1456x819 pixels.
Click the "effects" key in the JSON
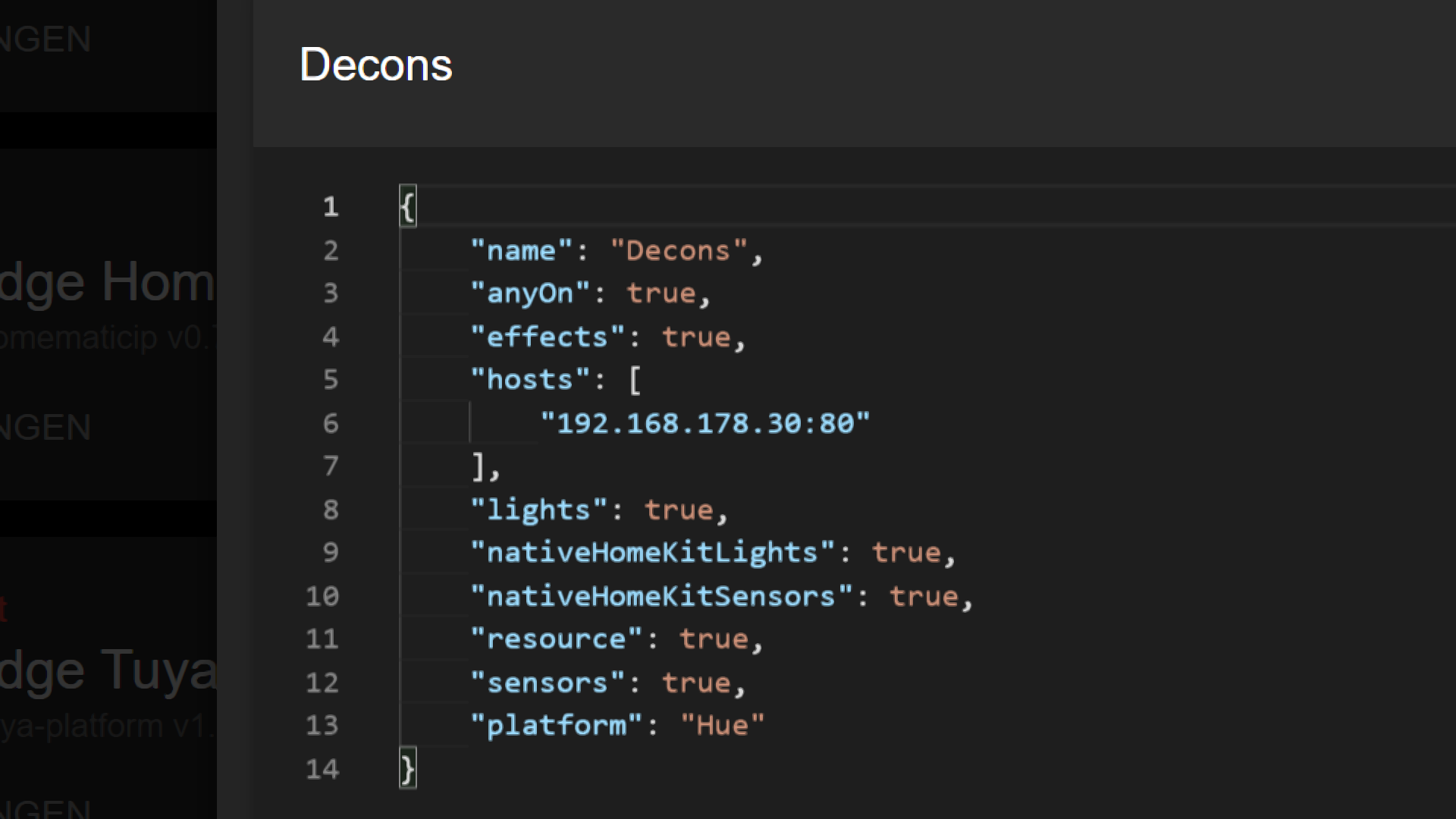(x=547, y=337)
